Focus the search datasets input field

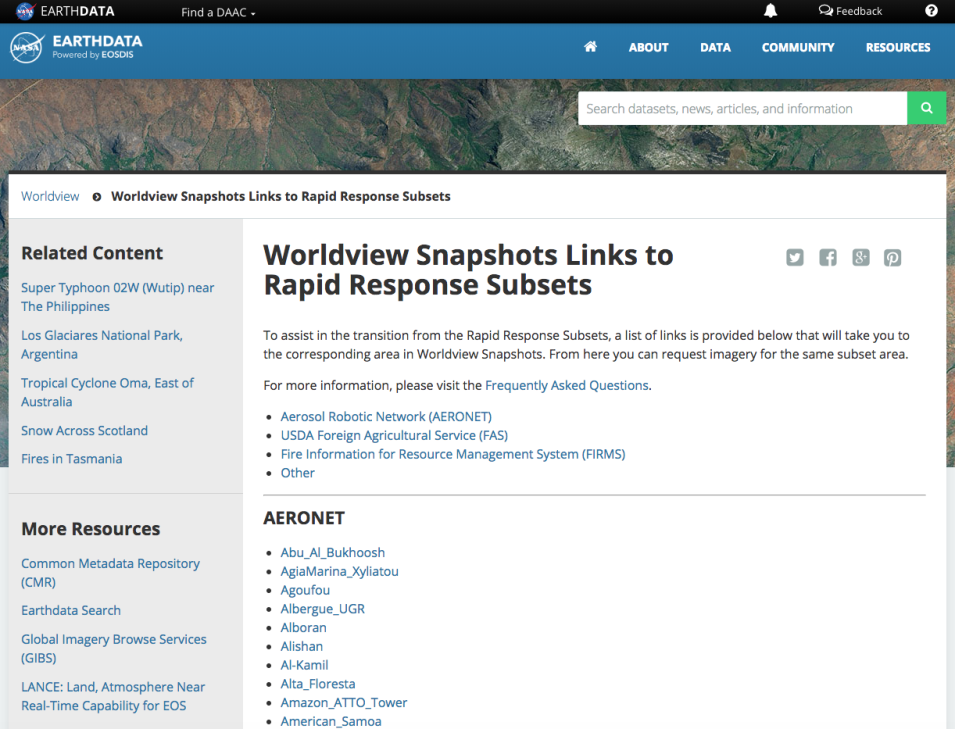click(742, 108)
